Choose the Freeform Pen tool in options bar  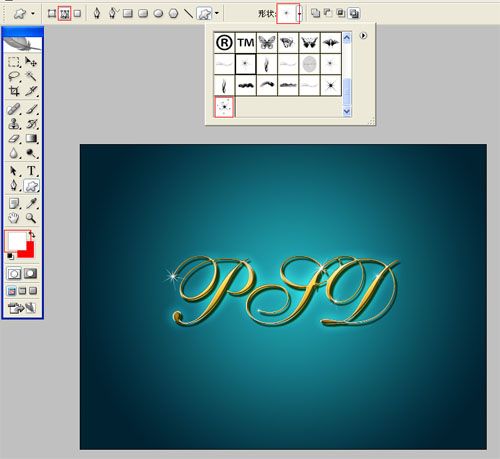(112, 13)
